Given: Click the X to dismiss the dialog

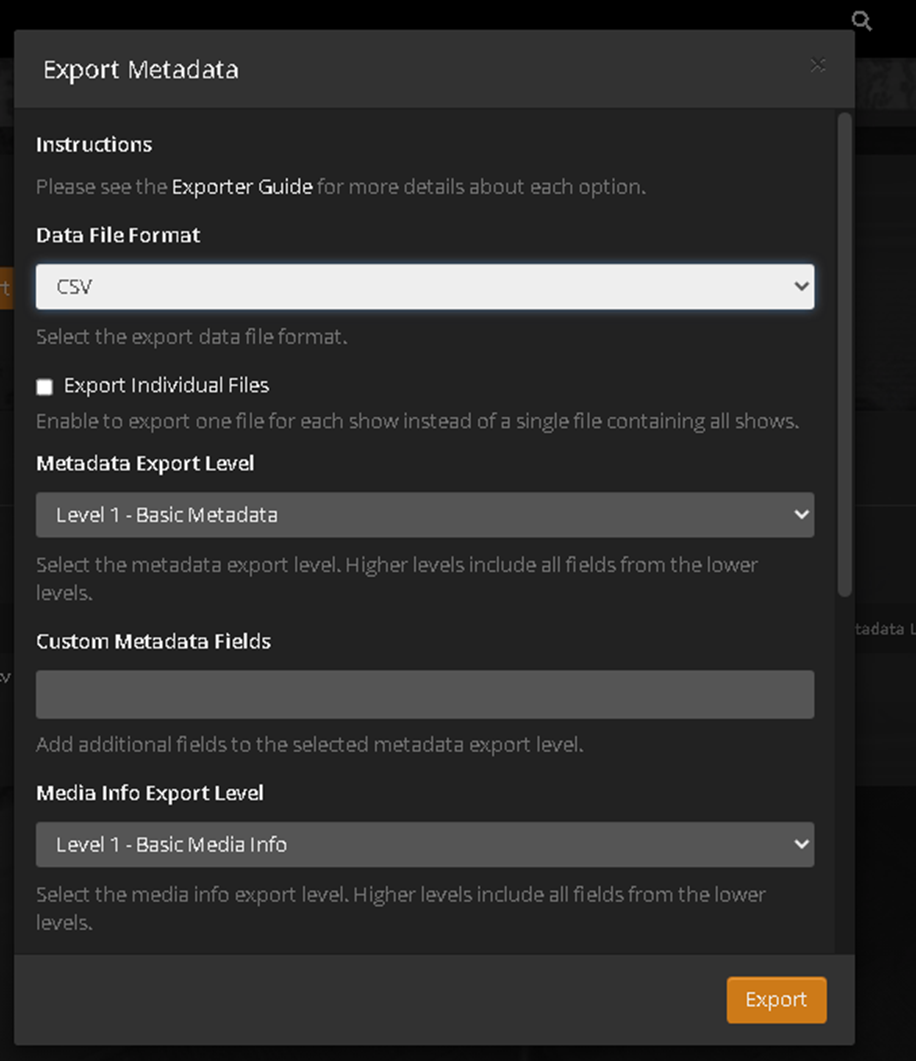Looking at the screenshot, I should point(818,65).
